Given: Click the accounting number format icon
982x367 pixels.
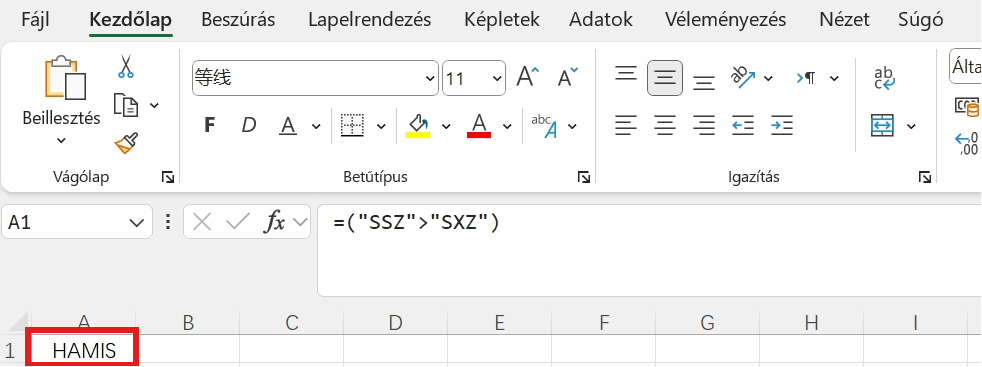Looking at the screenshot, I should (967, 106).
